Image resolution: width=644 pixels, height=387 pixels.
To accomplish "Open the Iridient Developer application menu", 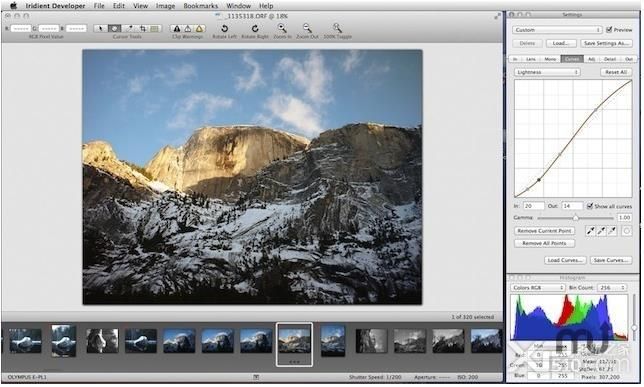I will tap(55, 6).
